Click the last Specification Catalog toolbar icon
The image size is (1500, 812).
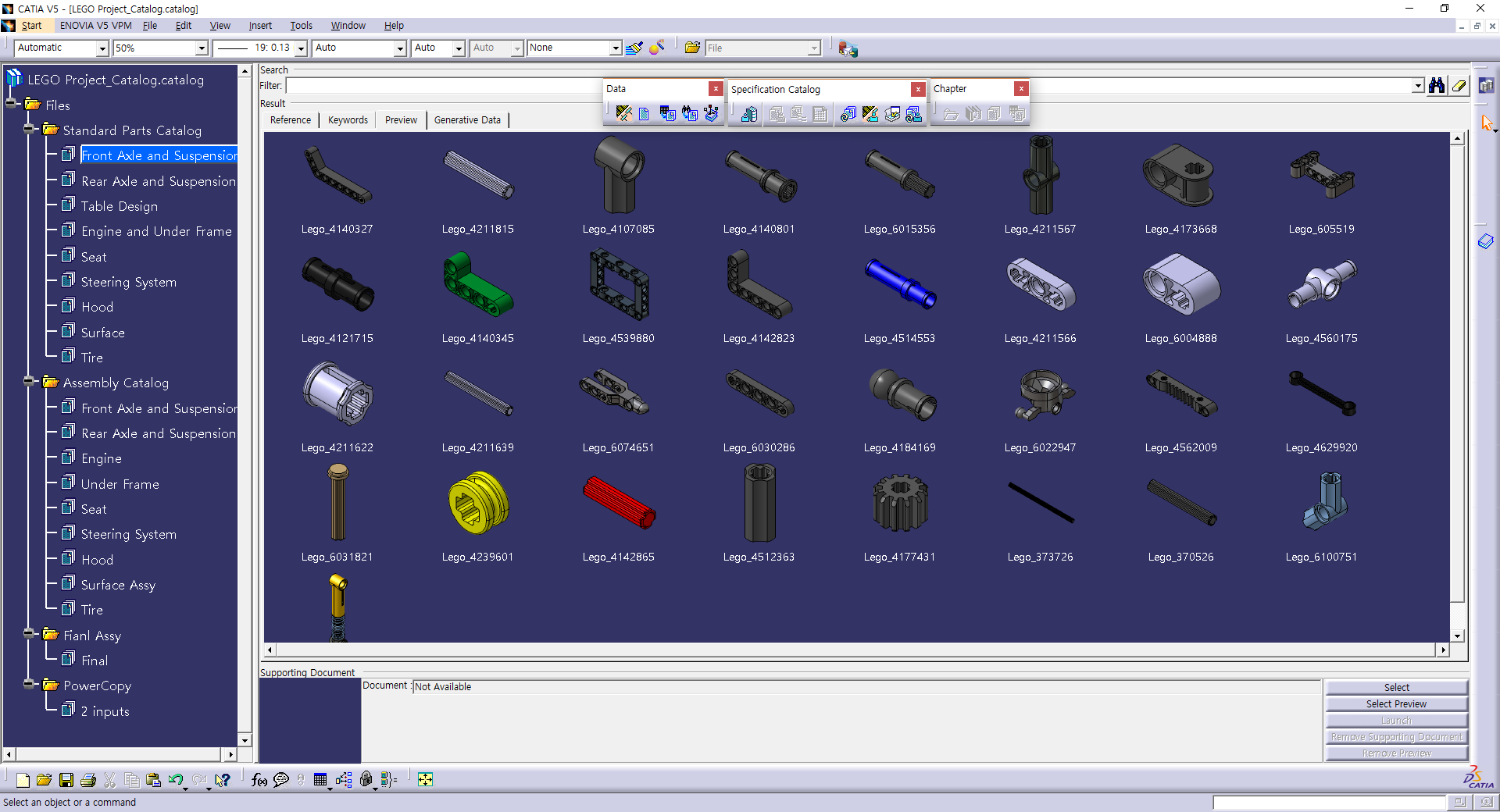point(914,115)
